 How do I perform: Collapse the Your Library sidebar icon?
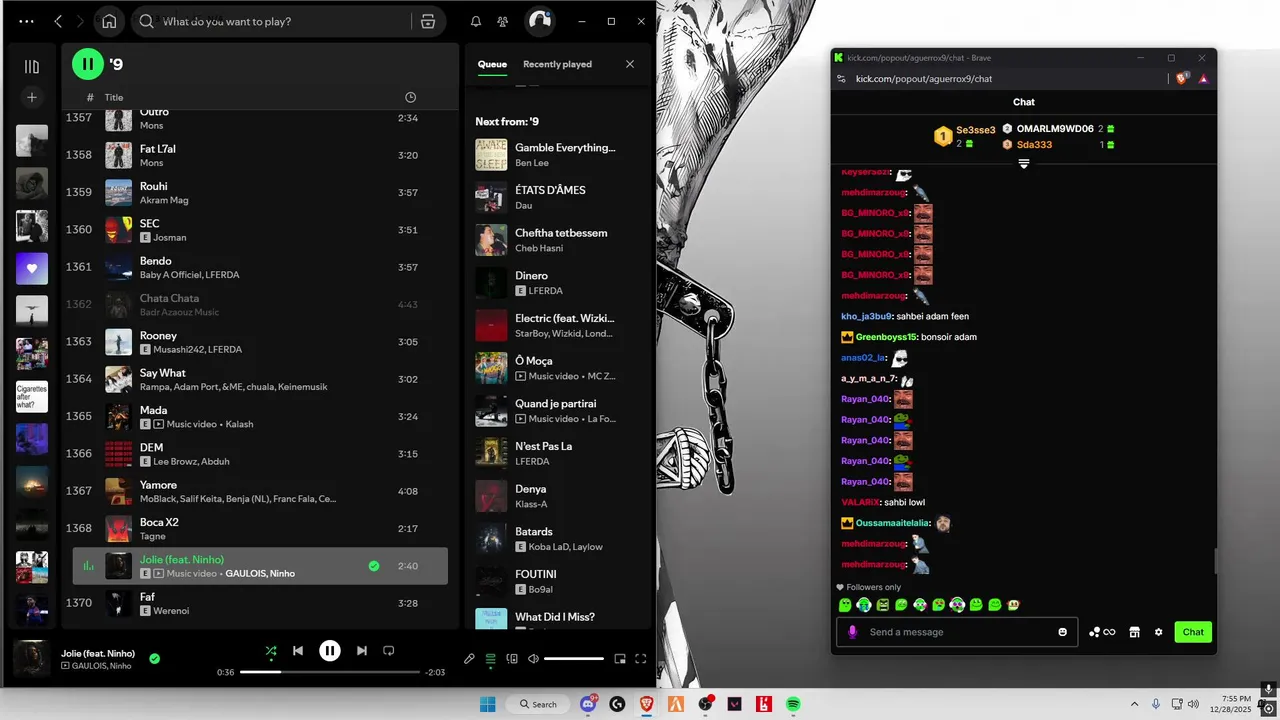(32, 66)
